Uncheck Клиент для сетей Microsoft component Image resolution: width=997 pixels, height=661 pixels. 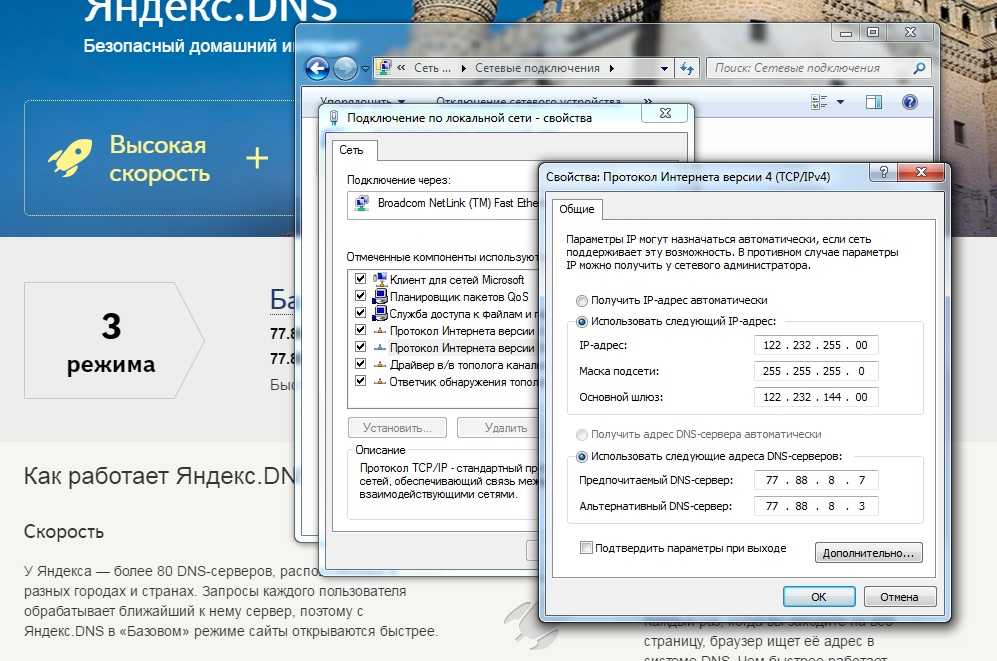(x=361, y=279)
